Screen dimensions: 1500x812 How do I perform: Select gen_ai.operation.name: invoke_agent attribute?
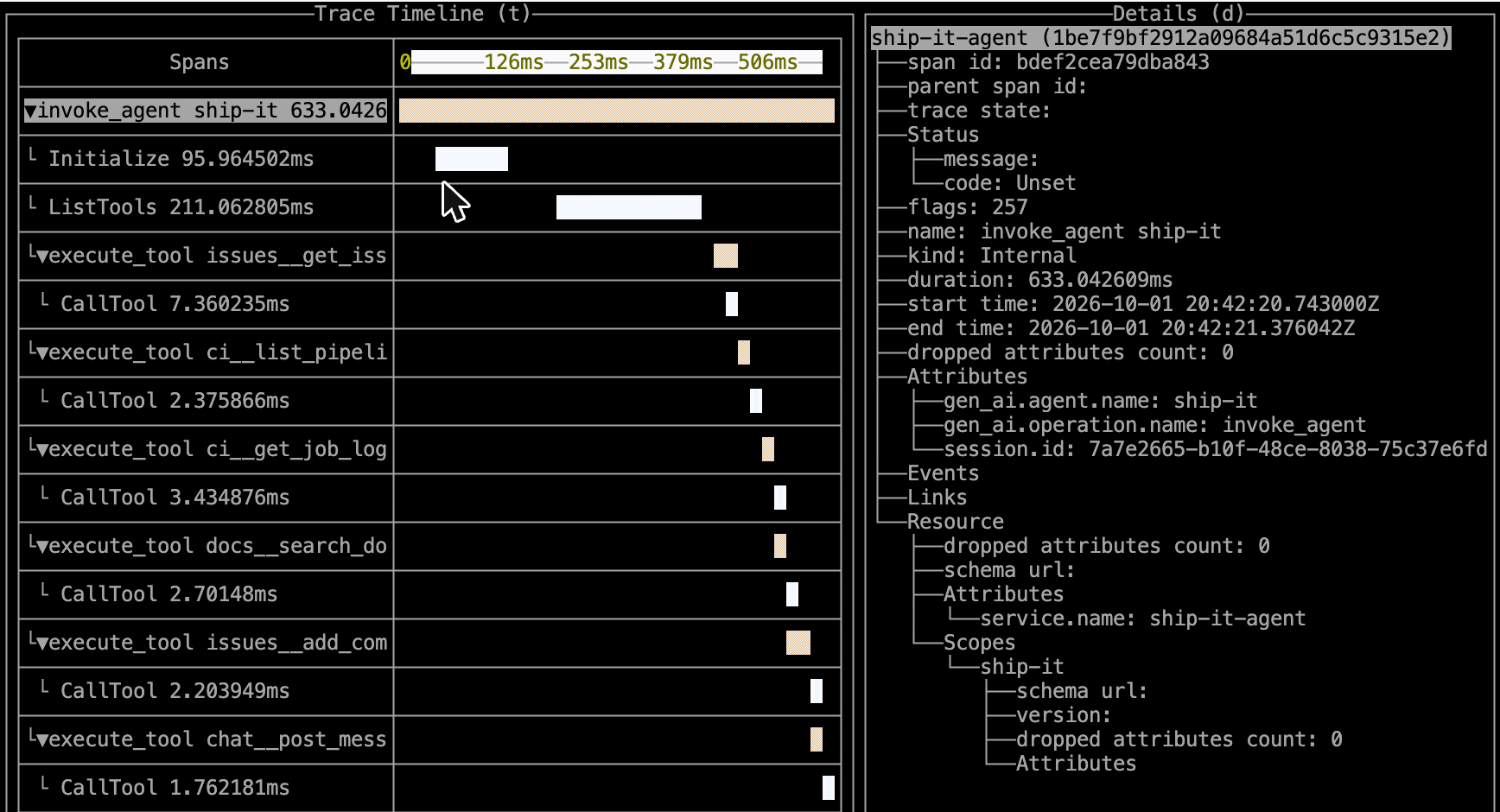[x=1155, y=424]
